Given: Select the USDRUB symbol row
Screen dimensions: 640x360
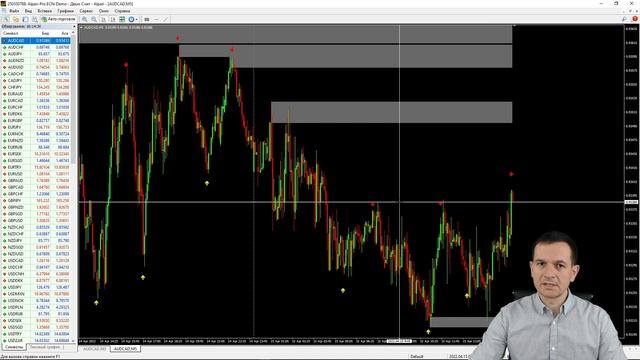Looking at the screenshot, I should [36, 314].
